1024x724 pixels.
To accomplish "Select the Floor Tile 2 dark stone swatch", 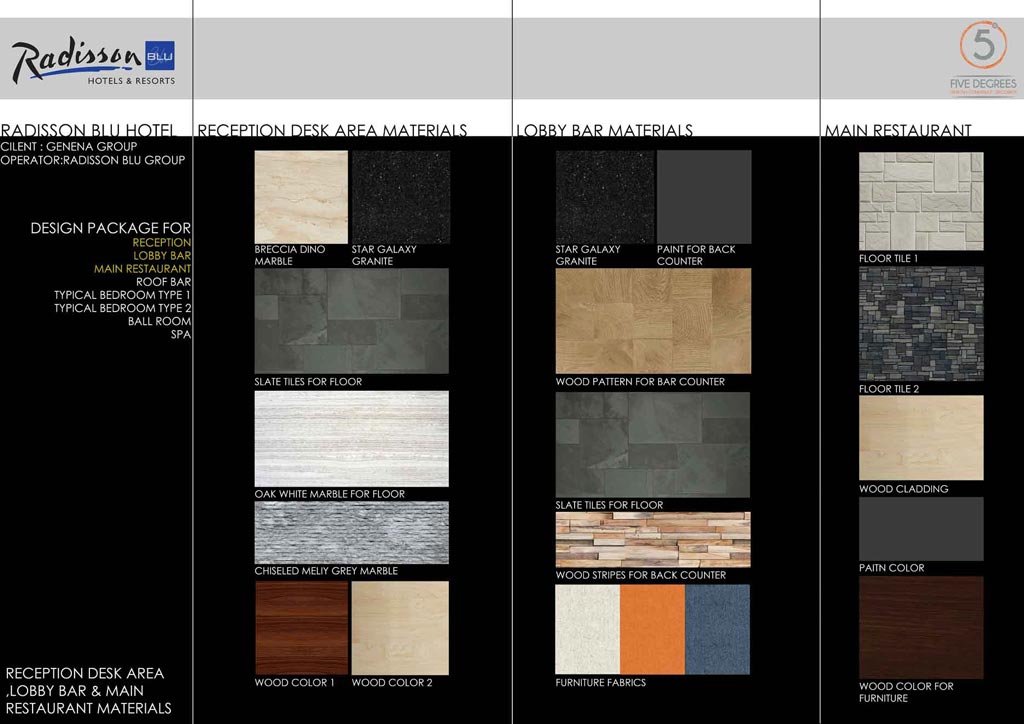I will coord(921,324).
